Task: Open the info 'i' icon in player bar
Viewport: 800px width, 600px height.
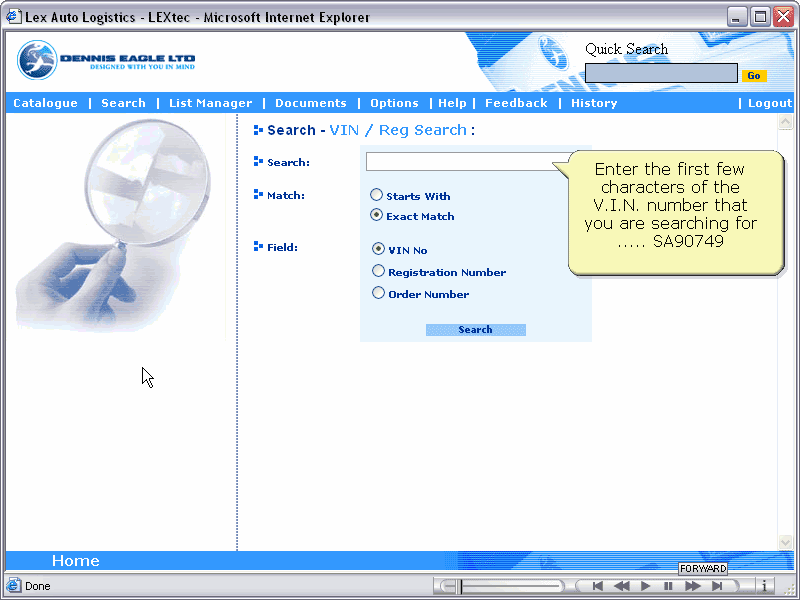Action: tap(764, 586)
